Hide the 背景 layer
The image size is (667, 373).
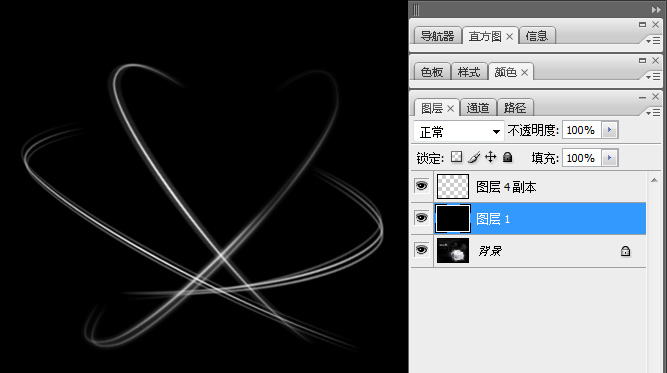[422, 250]
